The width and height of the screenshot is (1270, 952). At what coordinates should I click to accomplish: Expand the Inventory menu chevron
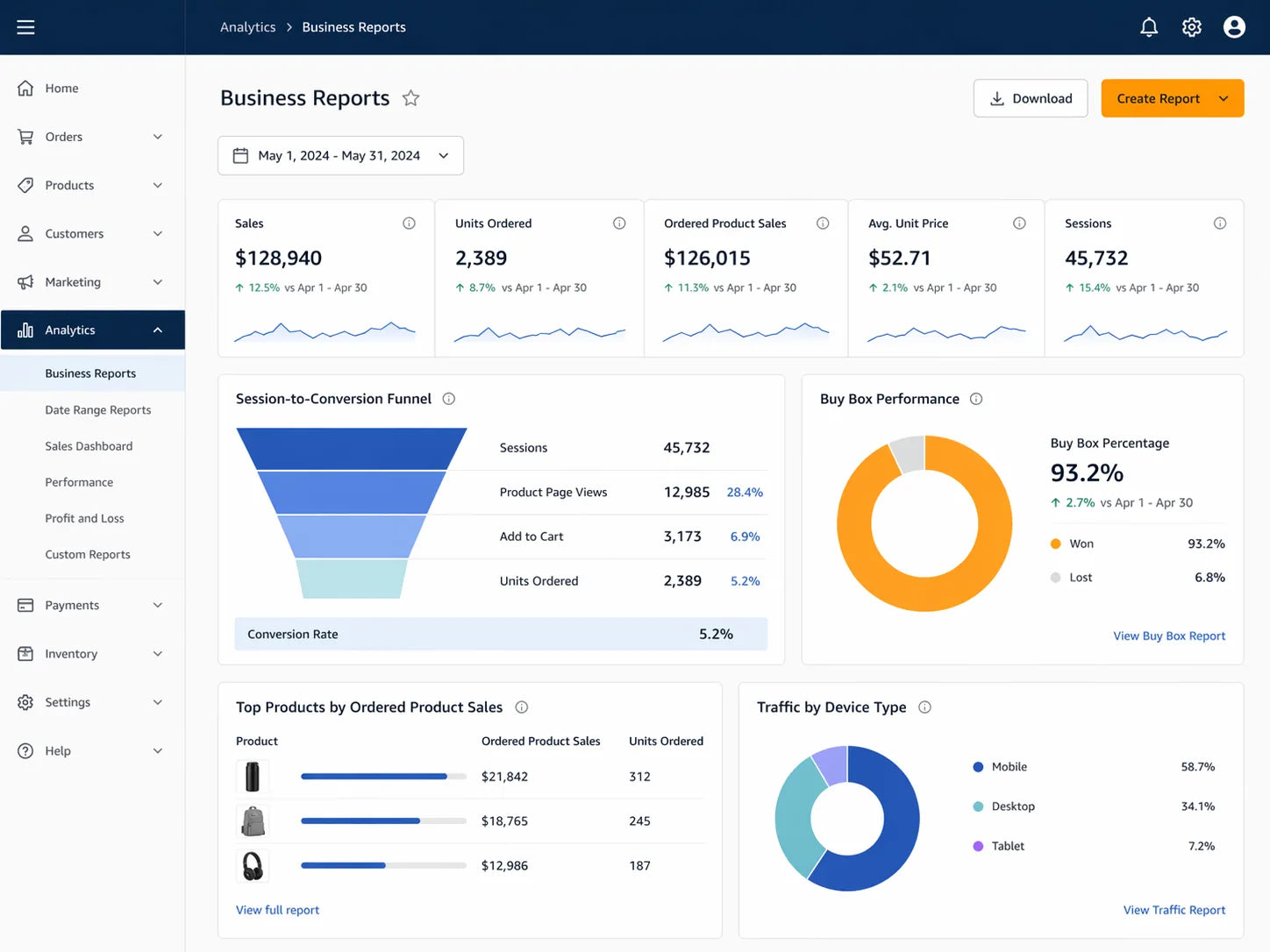click(158, 653)
